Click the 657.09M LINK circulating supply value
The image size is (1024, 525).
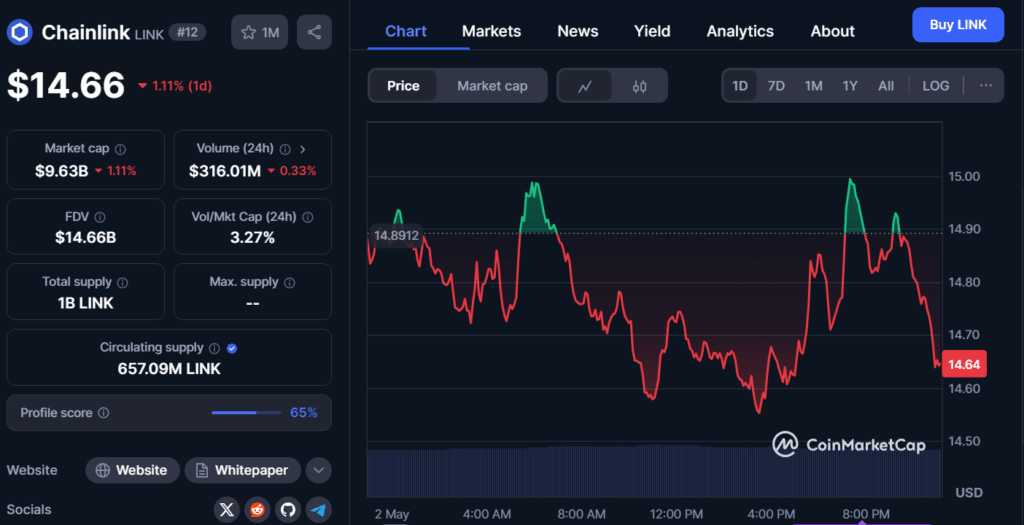[x=169, y=369]
